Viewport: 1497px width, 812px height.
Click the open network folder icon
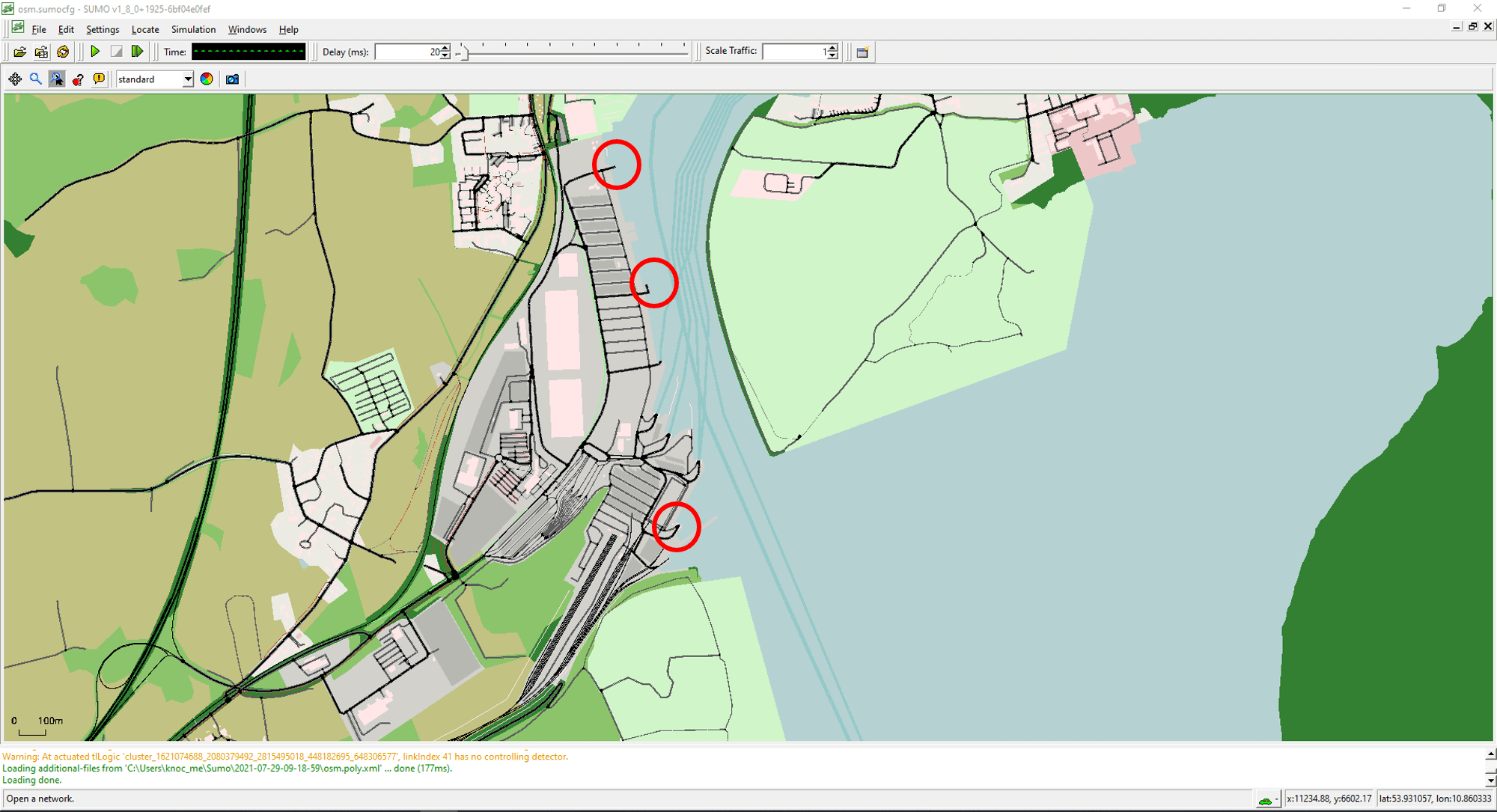tap(41, 52)
